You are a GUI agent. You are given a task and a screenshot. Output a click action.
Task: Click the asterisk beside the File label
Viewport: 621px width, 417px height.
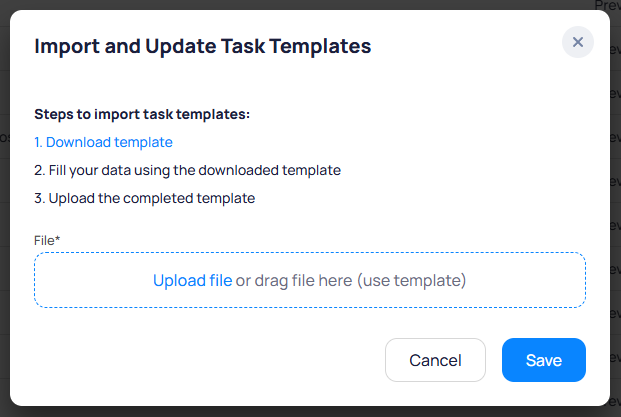[59, 240]
